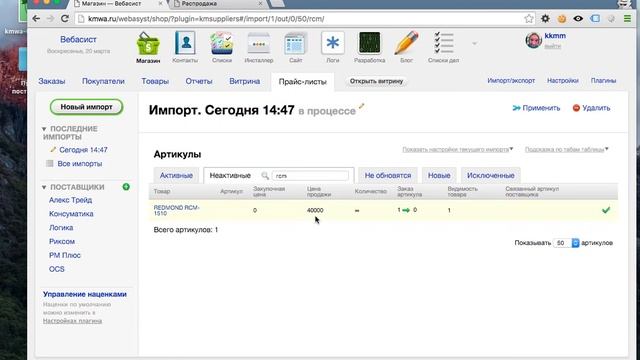Open the Плагины link
640x360 pixels.
[x=603, y=81]
